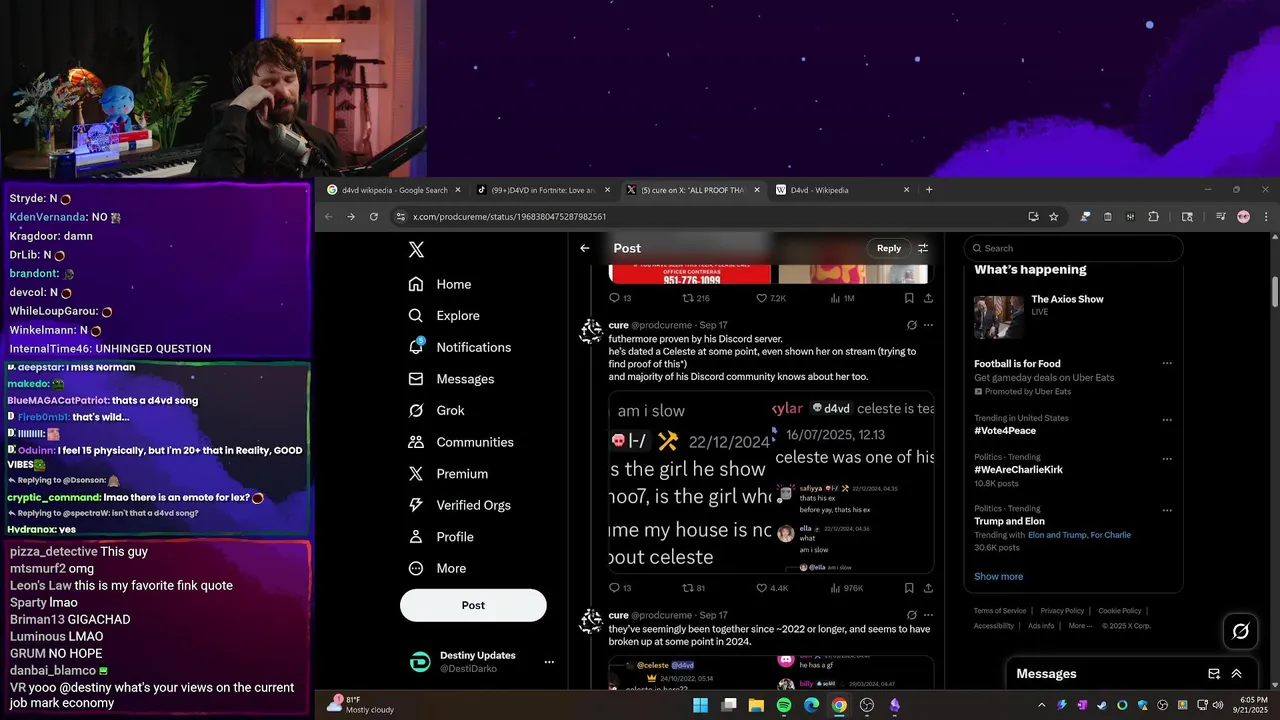1280x720 pixels.
Task: Open options for Football is for Food
Action: (x=1167, y=364)
